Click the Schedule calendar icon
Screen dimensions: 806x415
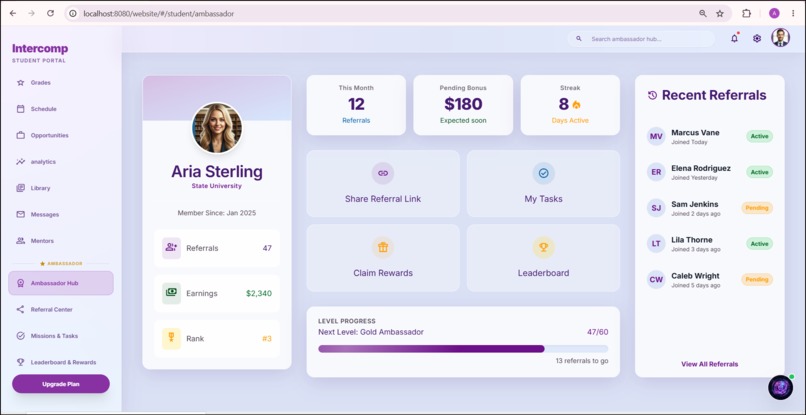point(21,109)
